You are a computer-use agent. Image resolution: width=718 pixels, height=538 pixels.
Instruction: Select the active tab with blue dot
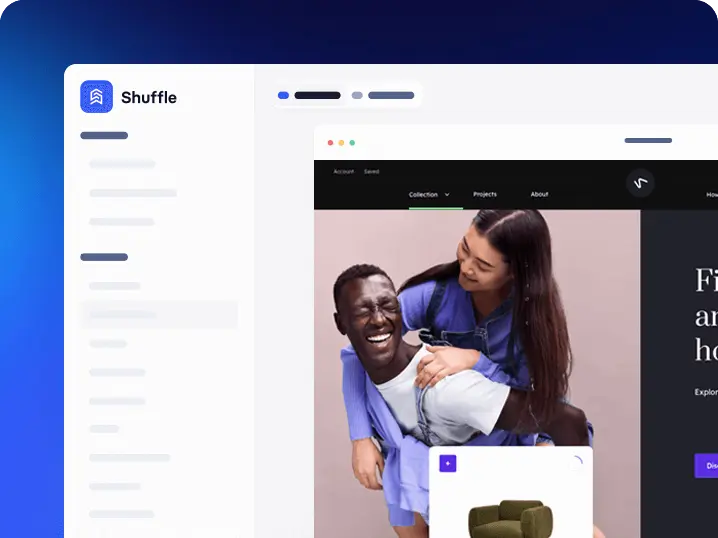point(310,96)
